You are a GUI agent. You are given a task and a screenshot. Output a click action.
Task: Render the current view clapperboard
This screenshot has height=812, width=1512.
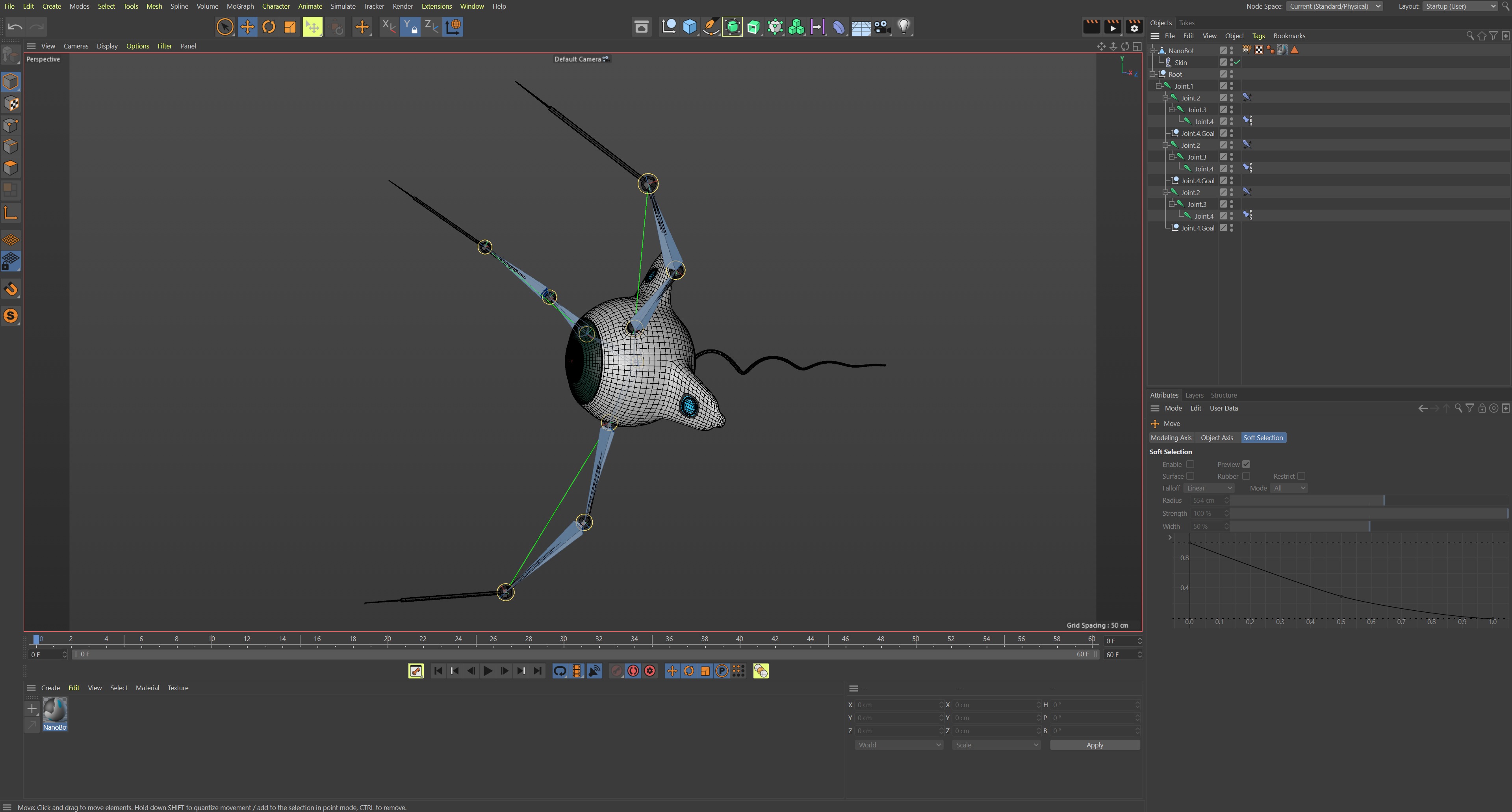pyautogui.click(x=1091, y=26)
